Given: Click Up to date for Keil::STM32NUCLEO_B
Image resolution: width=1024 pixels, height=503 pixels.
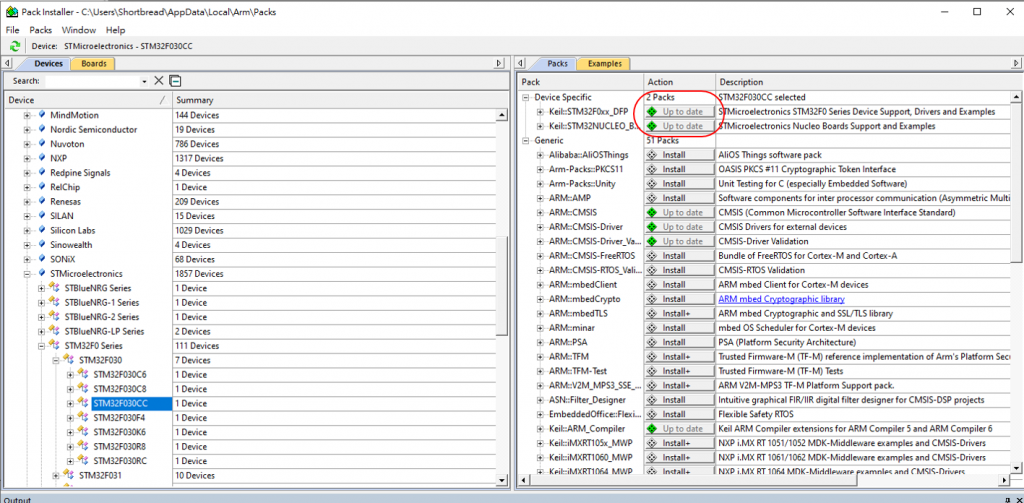Looking at the screenshot, I should (x=679, y=126).
